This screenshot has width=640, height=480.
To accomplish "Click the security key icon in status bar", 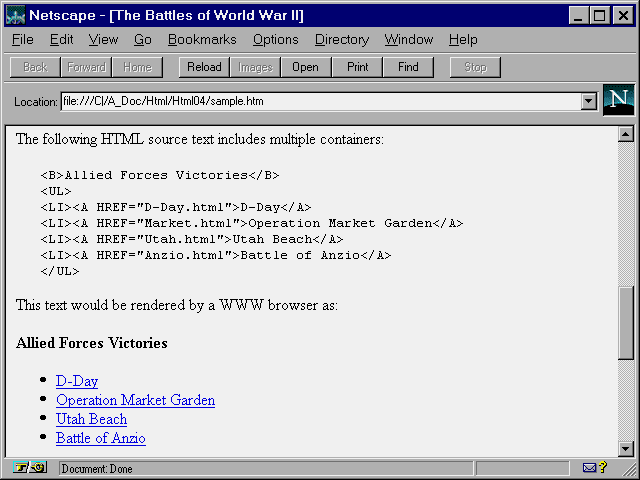I will (x=30, y=468).
